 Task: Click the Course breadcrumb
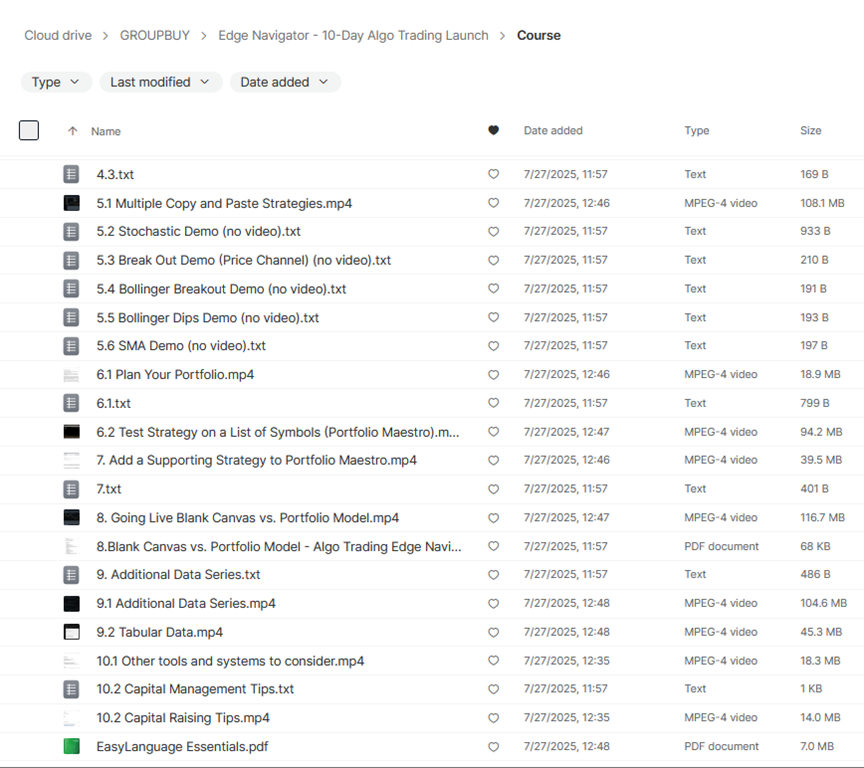pos(539,35)
